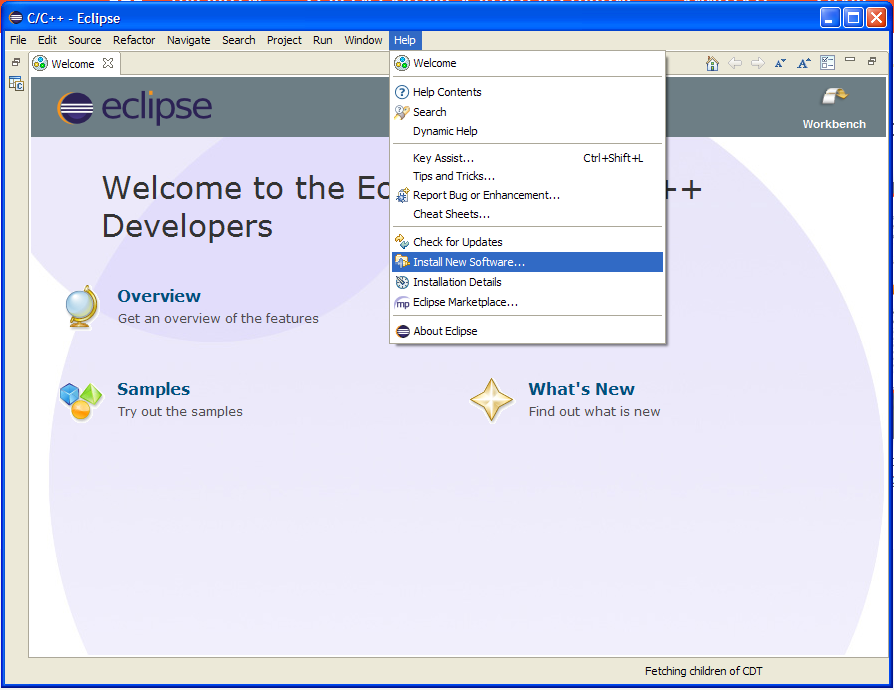Reduce font size with small A icon
This screenshot has height=690, width=894.
[x=781, y=63]
